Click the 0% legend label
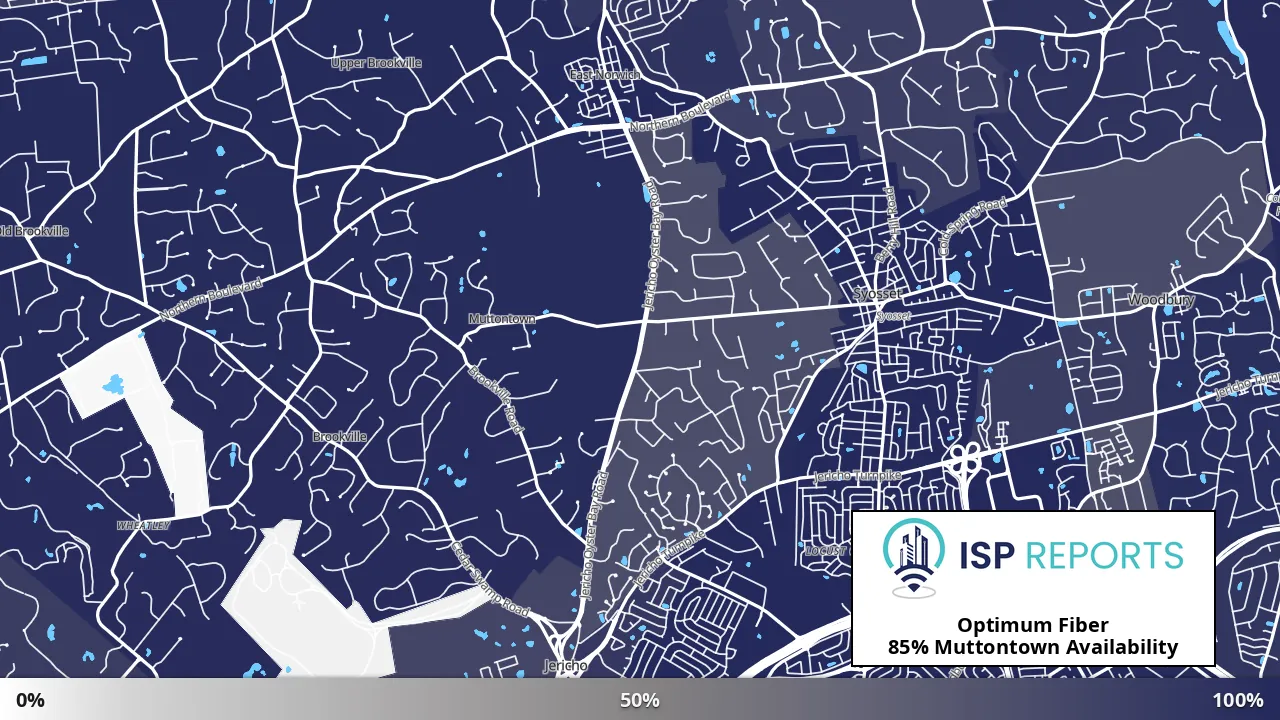Screen dimensions: 1280x720 click(x=30, y=700)
